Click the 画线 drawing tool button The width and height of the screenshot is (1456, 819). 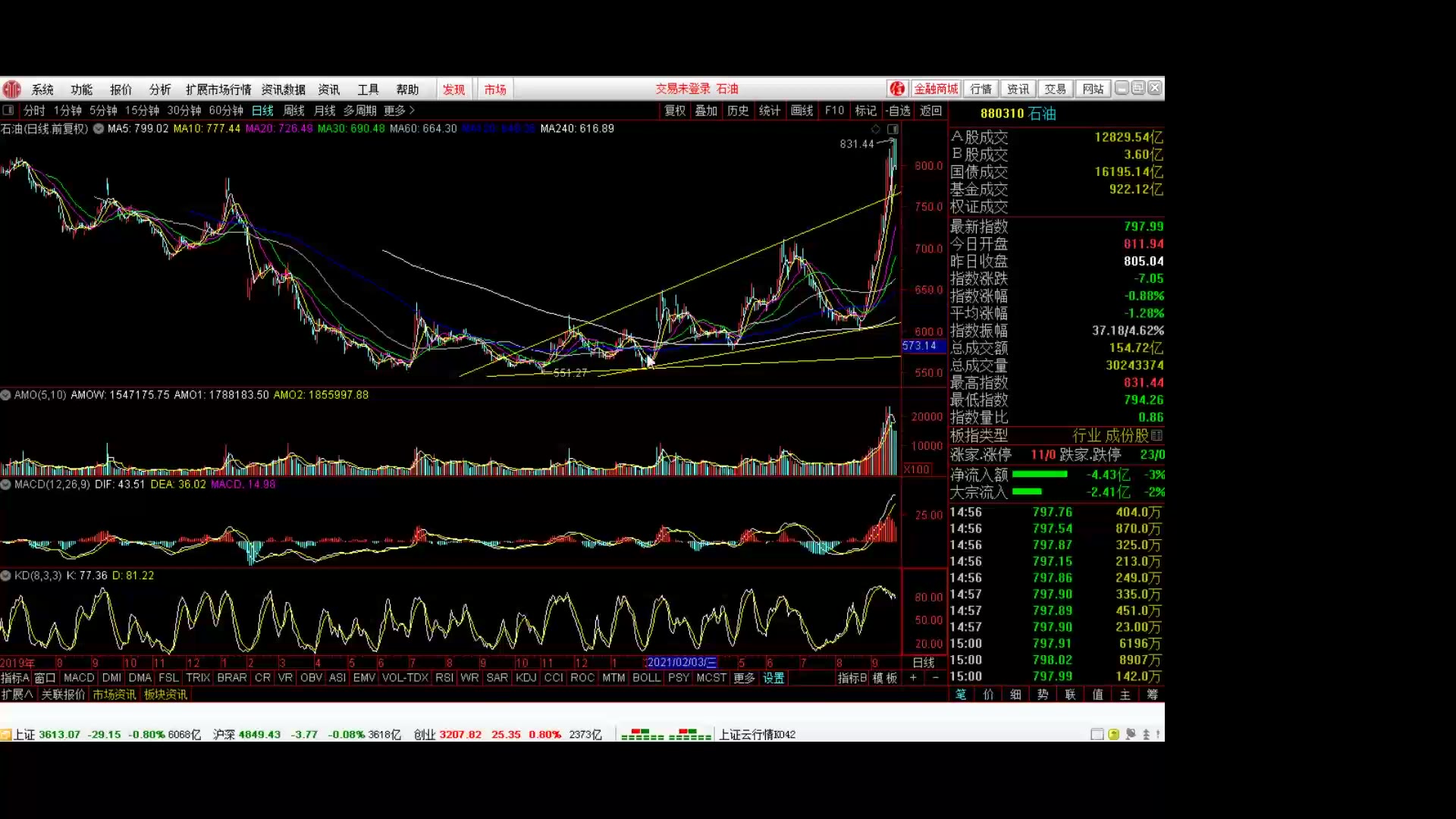[802, 111]
